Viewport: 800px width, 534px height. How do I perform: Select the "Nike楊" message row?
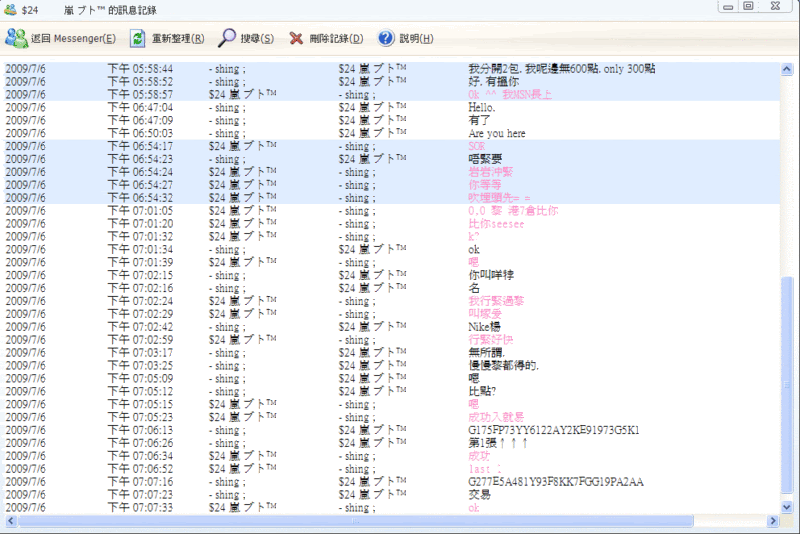(484, 327)
